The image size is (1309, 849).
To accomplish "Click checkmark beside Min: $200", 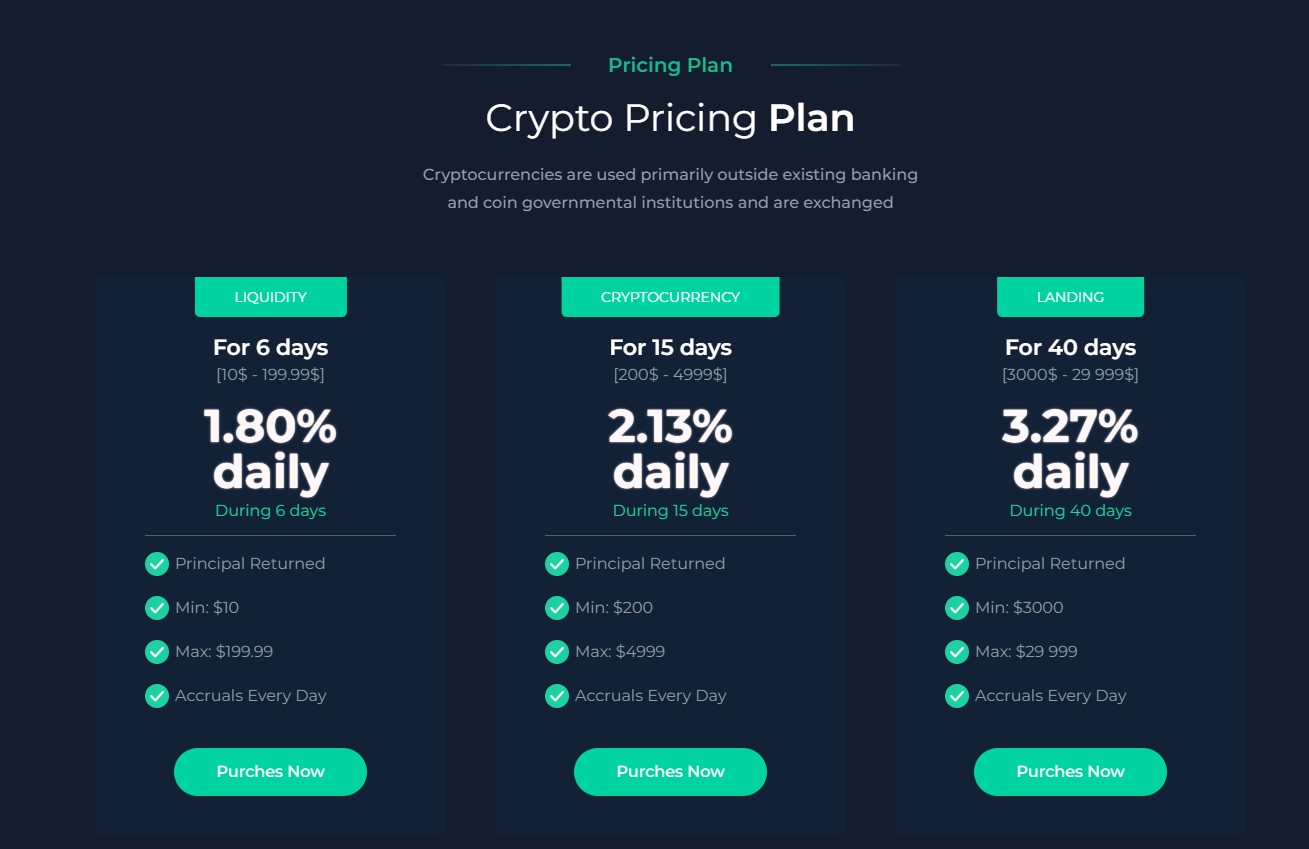I will 557,608.
